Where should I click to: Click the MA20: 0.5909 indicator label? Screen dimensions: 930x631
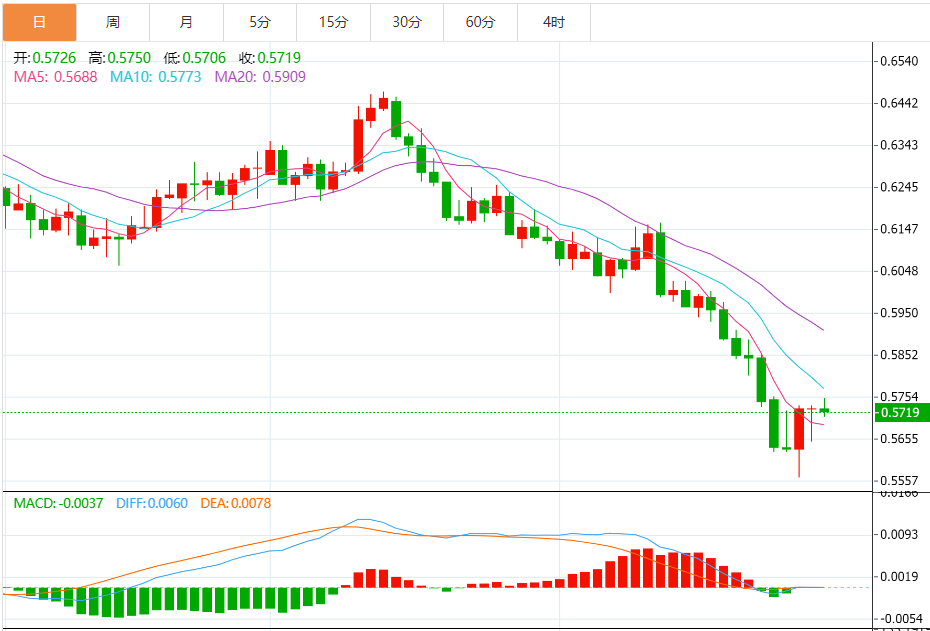tap(260, 77)
